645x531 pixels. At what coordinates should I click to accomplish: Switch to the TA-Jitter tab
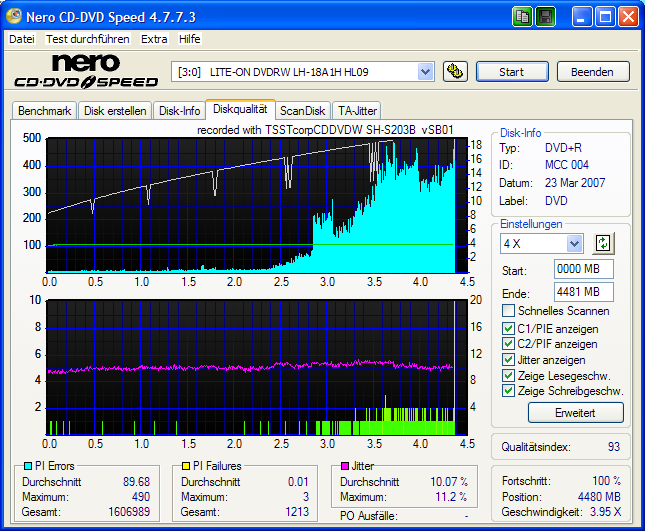point(357,111)
